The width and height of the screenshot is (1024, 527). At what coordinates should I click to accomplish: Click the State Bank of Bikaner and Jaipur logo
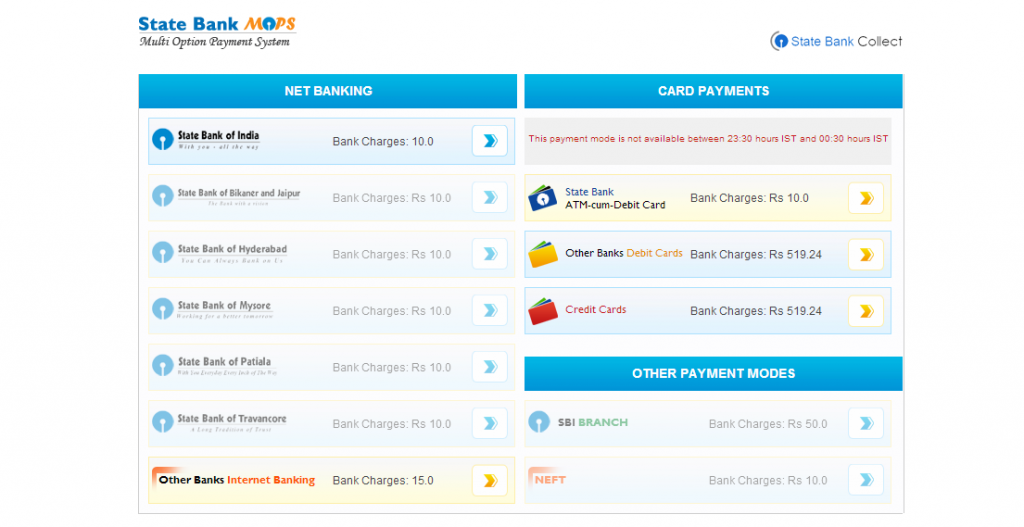(x=226, y=195)
